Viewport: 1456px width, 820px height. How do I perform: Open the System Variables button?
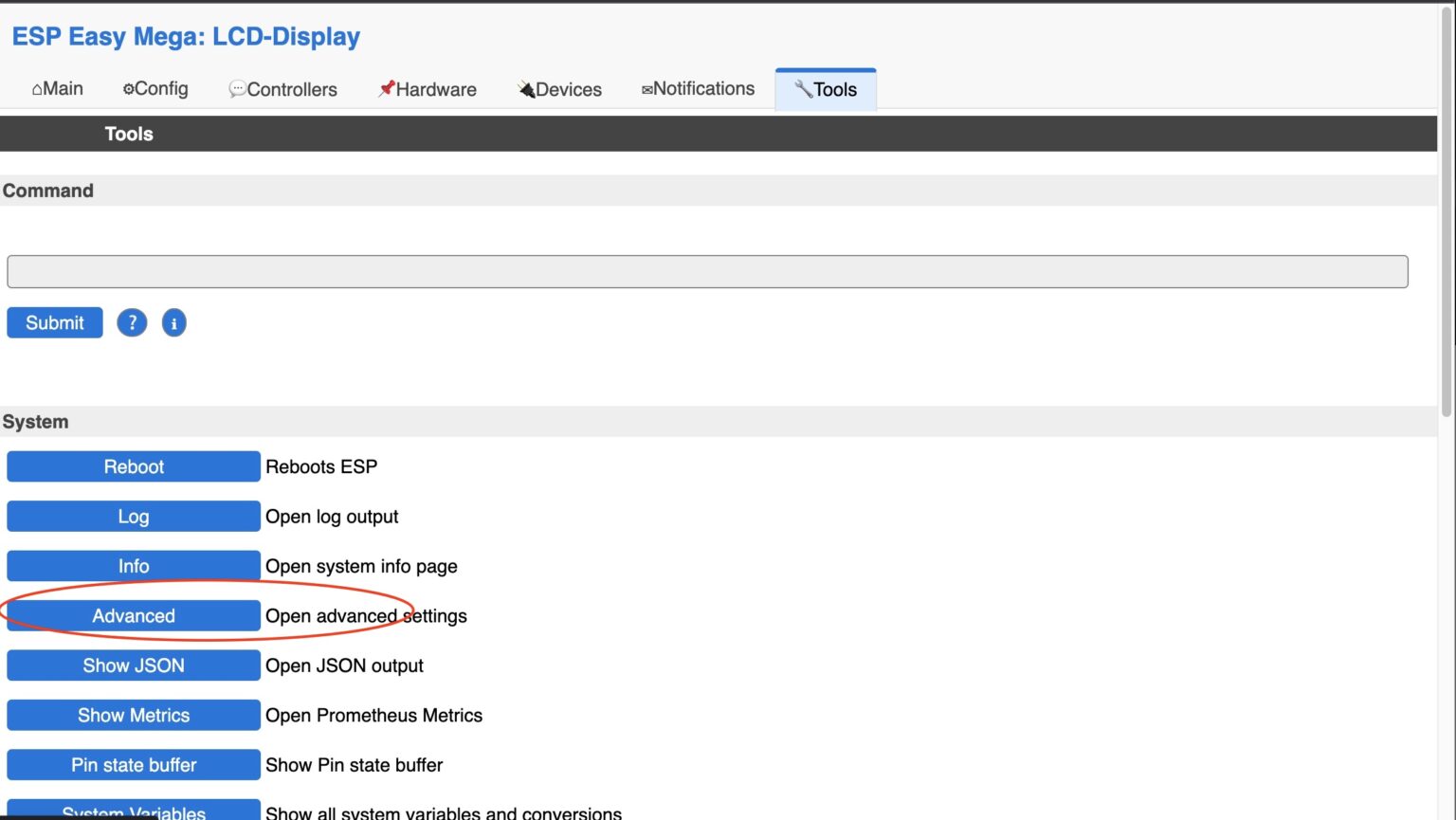point(134,811)
